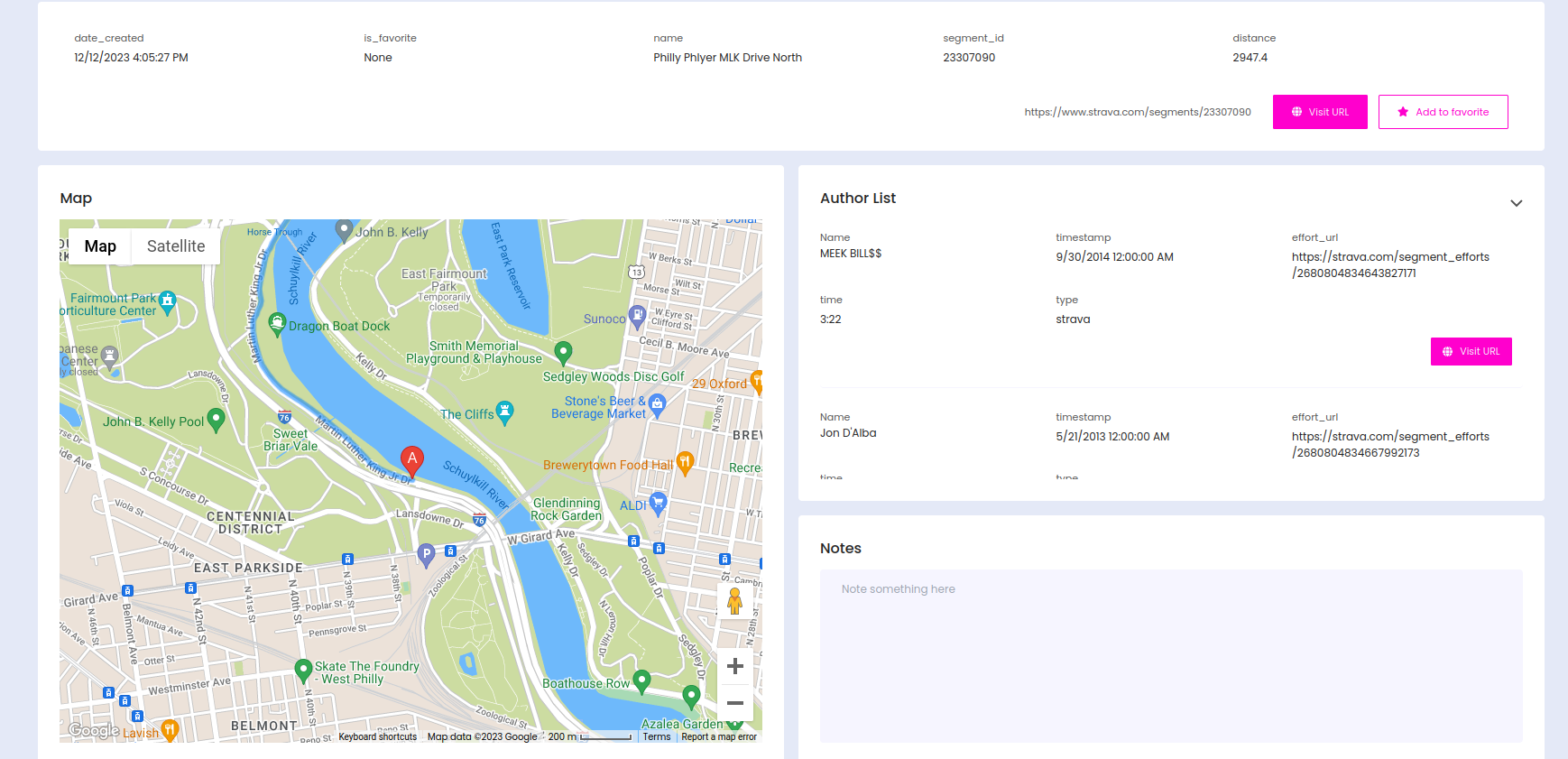Viewport: 1568px width, 759px height.
Task: Click MEEK BILL$$ effort URL text
Action: click(x=1390, y=265)
